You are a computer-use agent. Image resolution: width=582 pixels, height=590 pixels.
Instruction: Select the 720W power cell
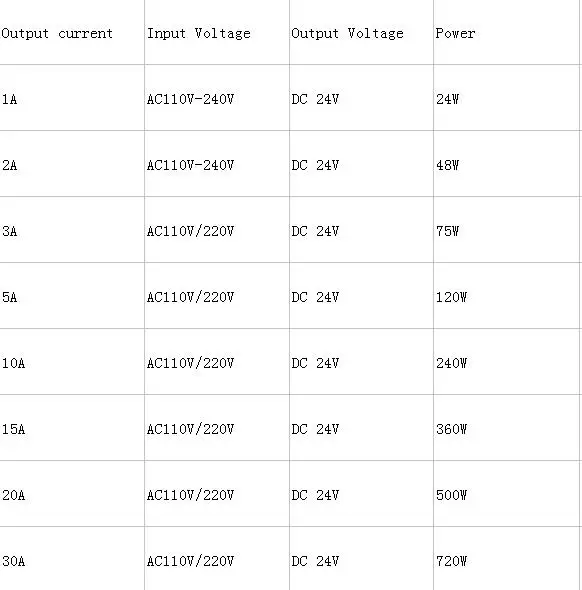click(506, 559)
